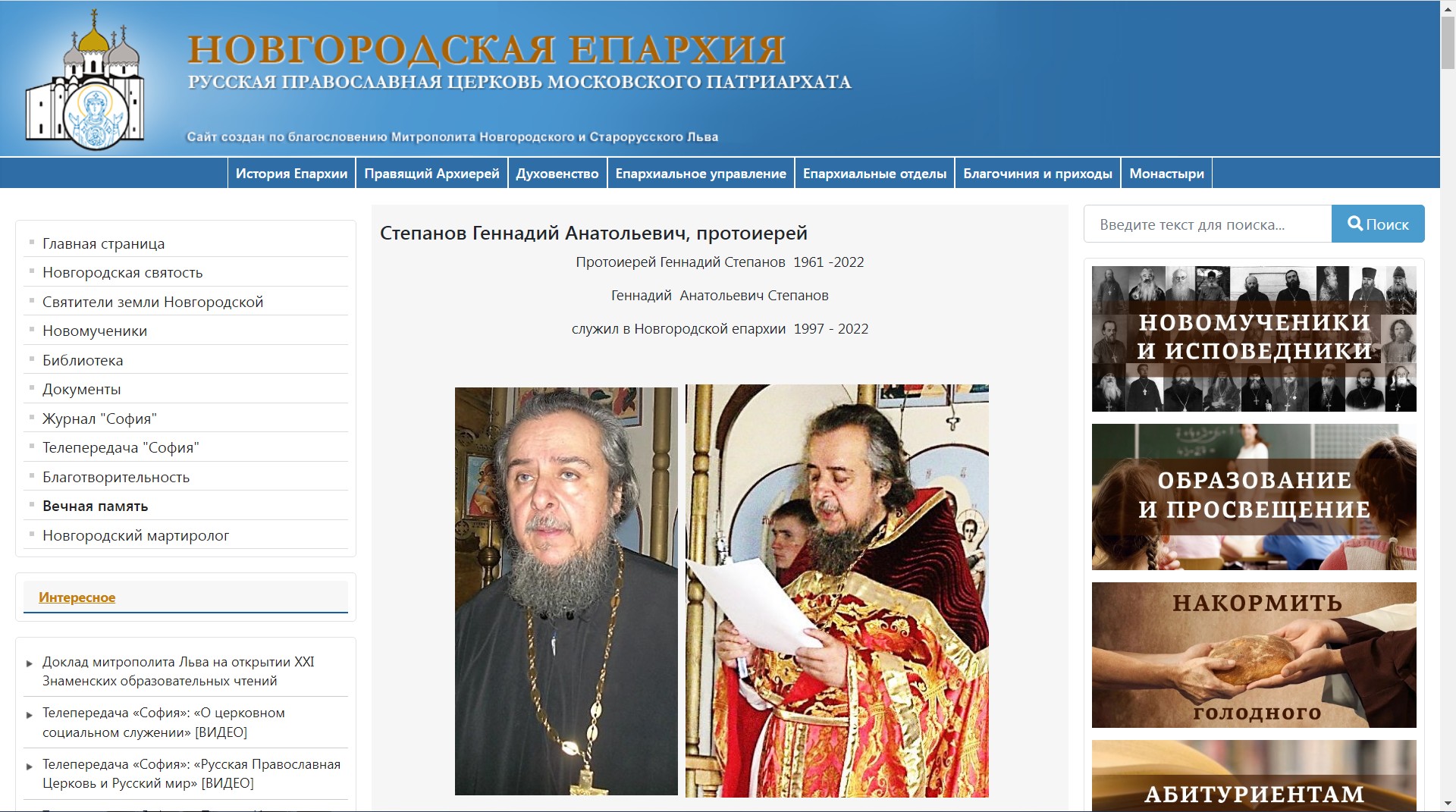Image resolution: width=1456 pixels, height=812 pixels.
Task: Open the Документы sidebar link
Action: pos(81,389)
